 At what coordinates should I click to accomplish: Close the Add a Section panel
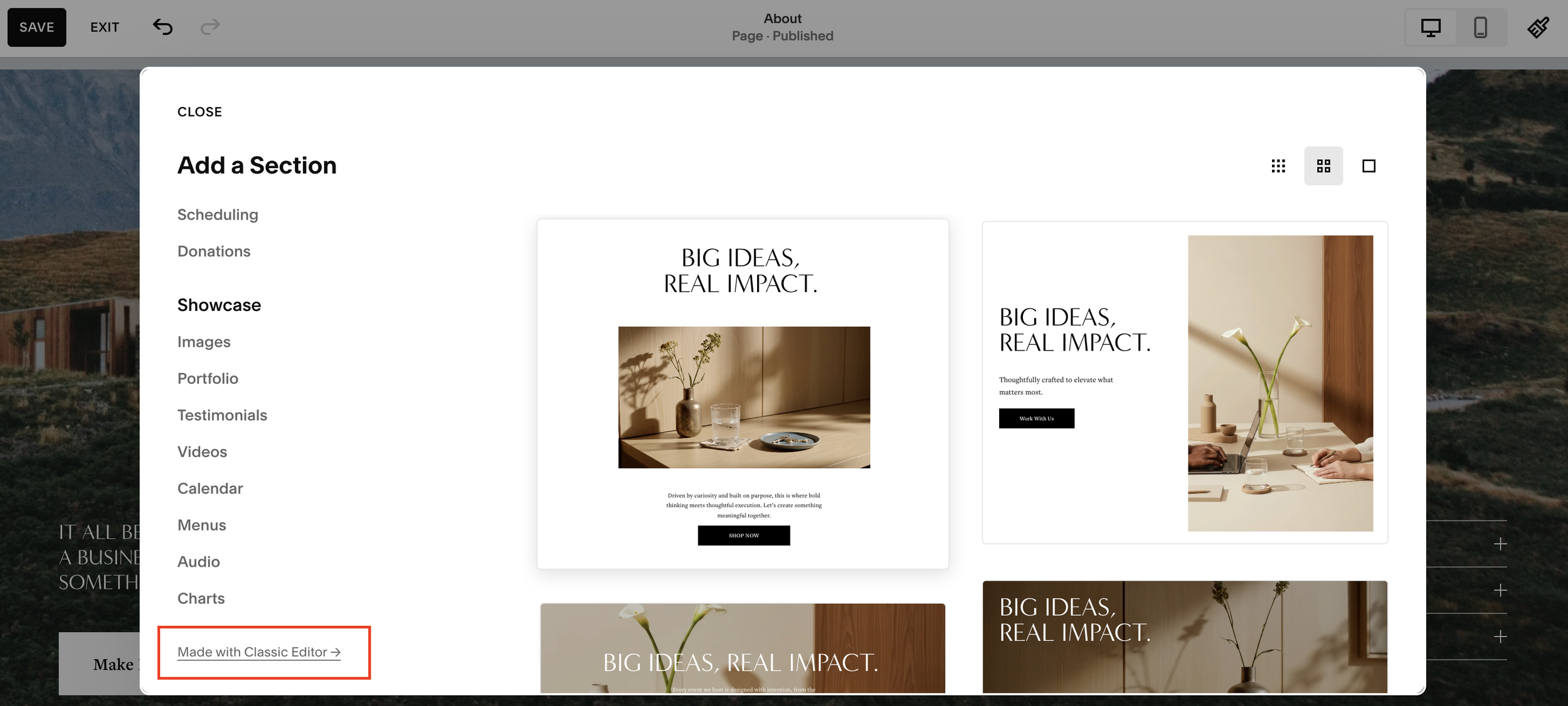click(199, 112)
